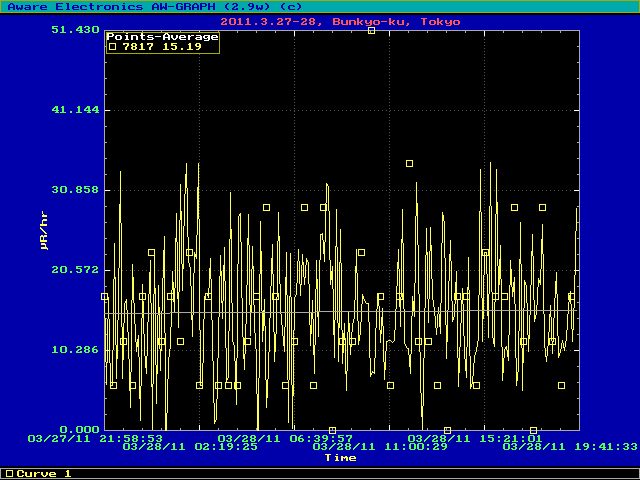Click the 20.572 y-axis label

coord(75,270)
